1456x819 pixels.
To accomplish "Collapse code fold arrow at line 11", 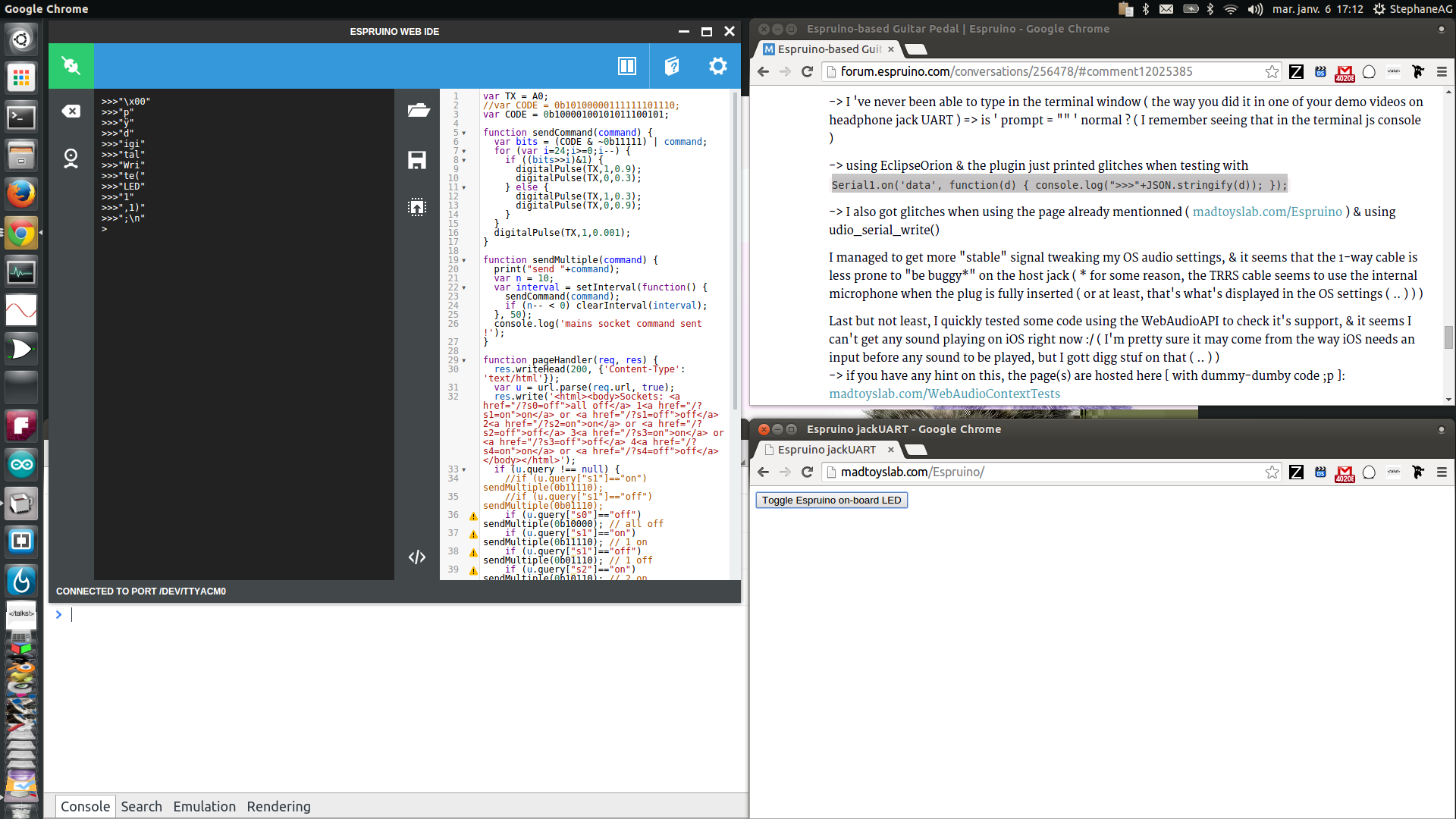I will point(463,187).
